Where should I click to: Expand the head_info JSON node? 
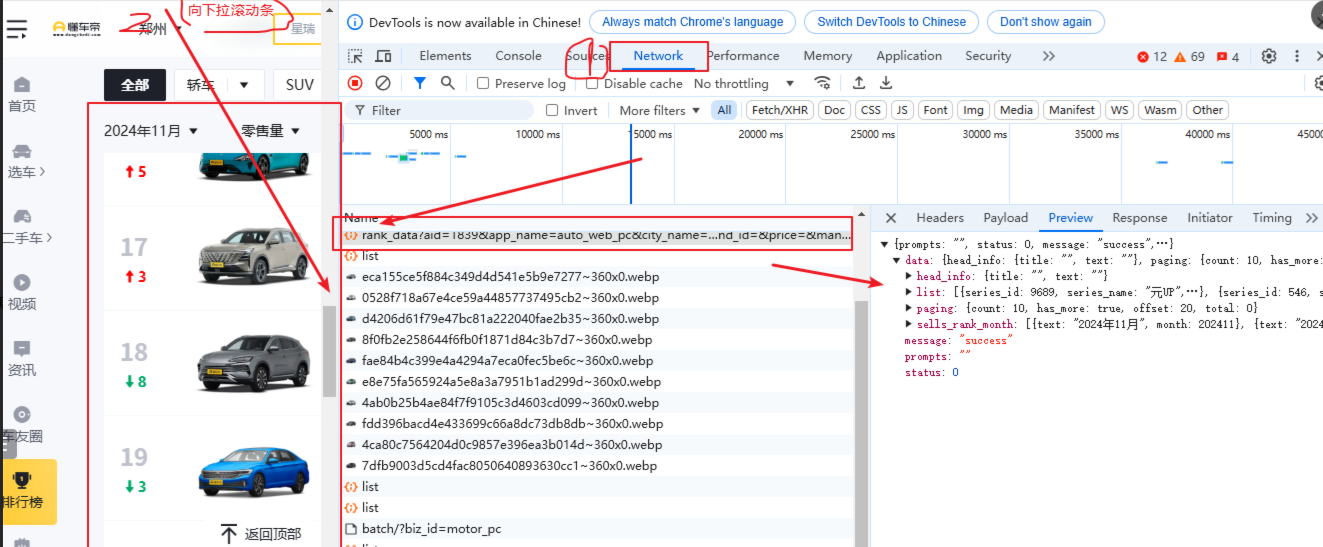tap(909, 276)
